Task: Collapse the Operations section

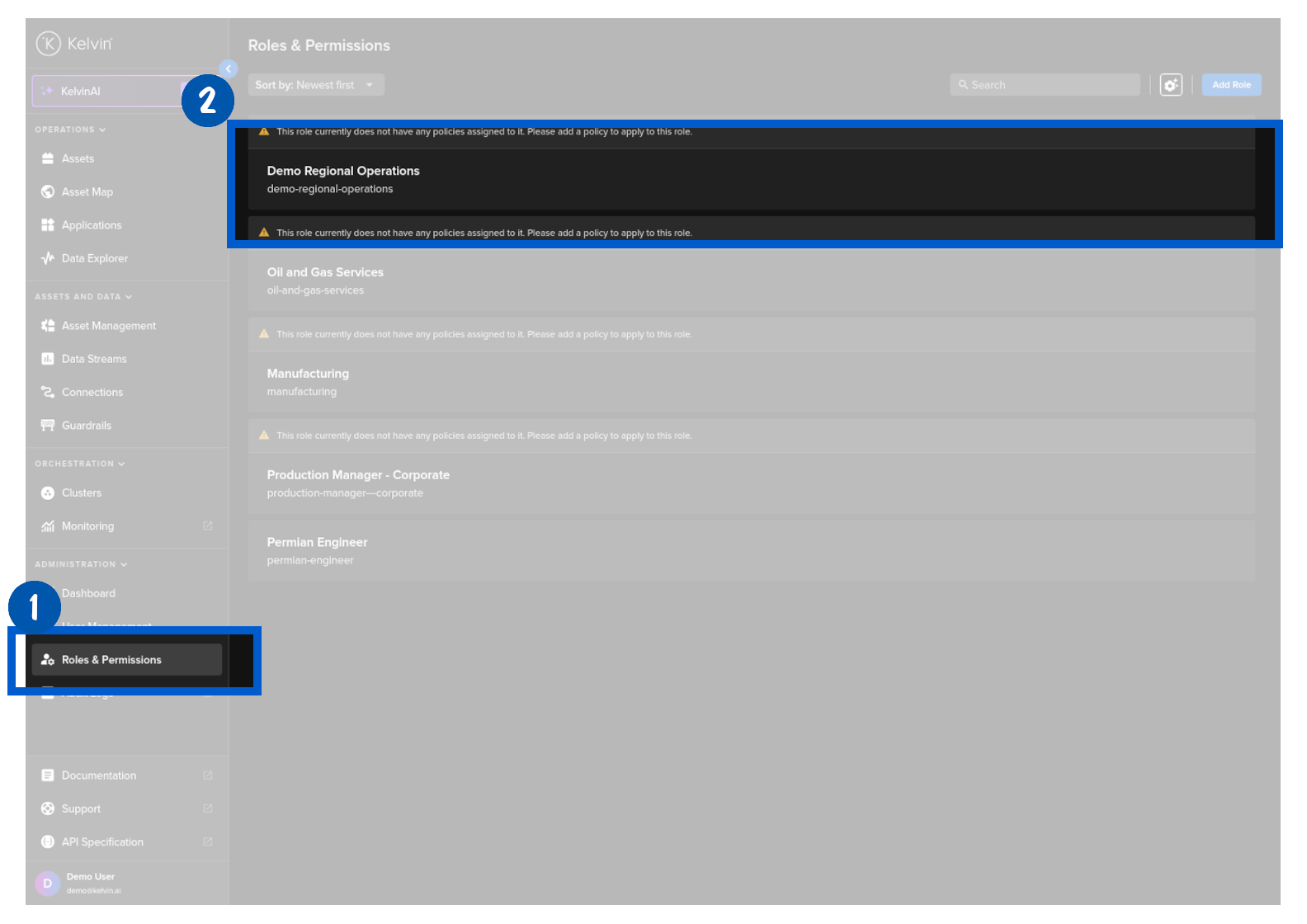Action: (x=70, y=130)
